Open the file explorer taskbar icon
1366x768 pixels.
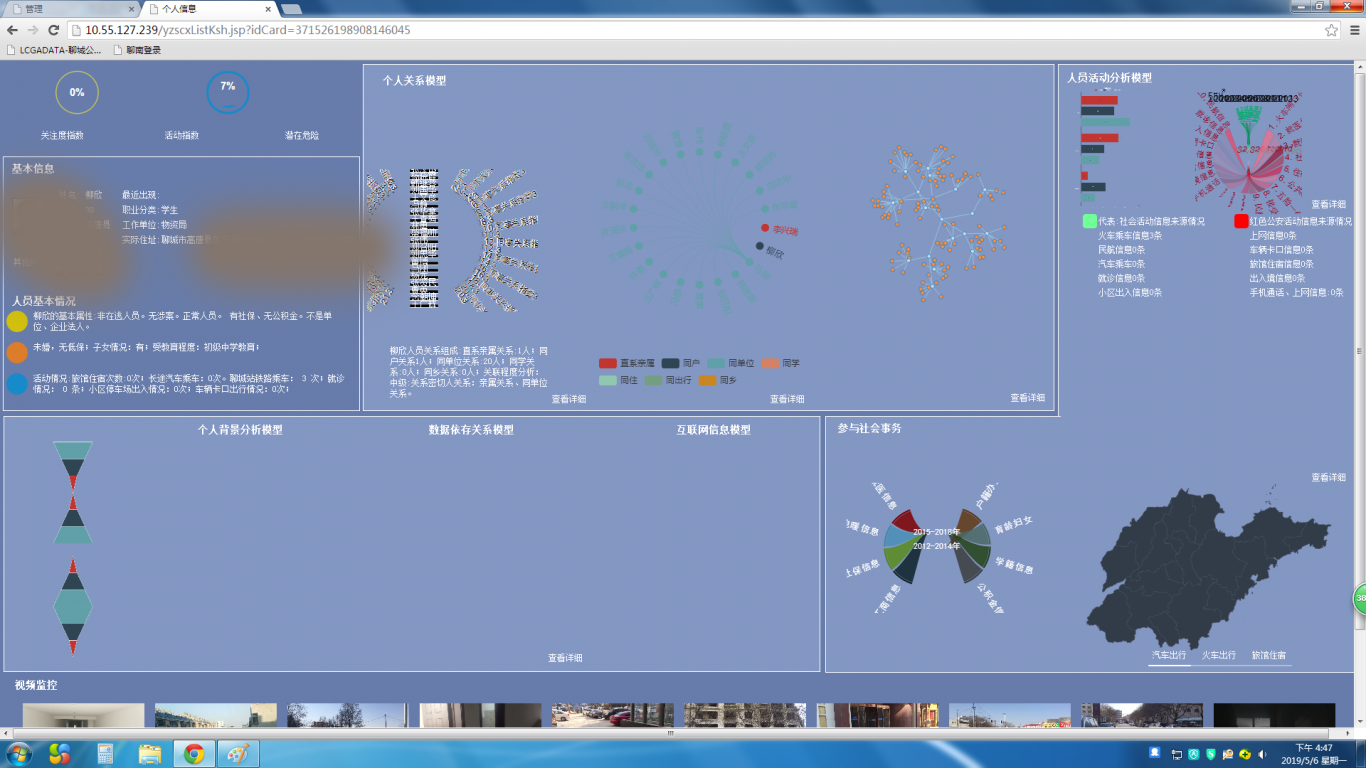click(150, 754)
